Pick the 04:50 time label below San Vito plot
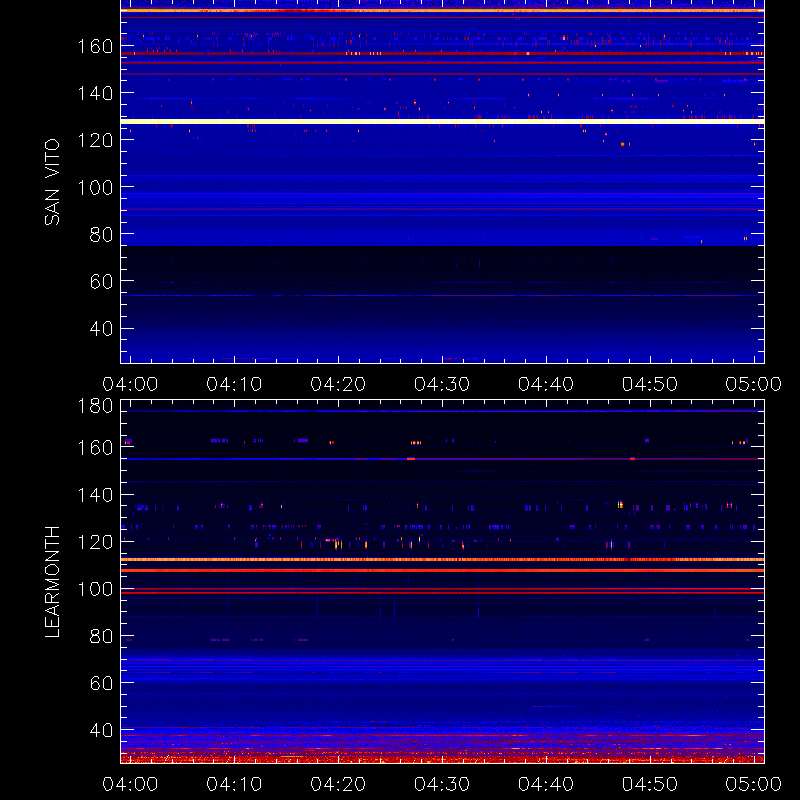The height and width of the screenshot is (800, 800). (650, 384)
